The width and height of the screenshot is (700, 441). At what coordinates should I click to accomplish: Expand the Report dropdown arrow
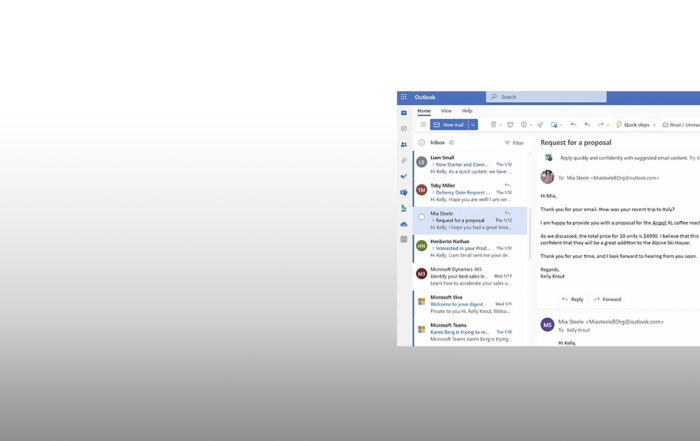pos(531,125)
